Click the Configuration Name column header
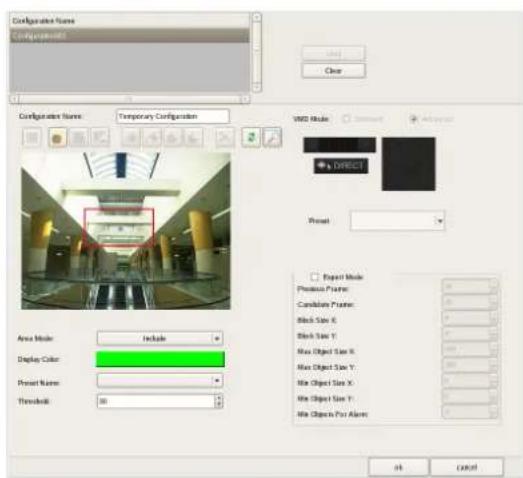The height and width of the screenshot is (478, 523). pyautogui.click(x=130, y=21)
